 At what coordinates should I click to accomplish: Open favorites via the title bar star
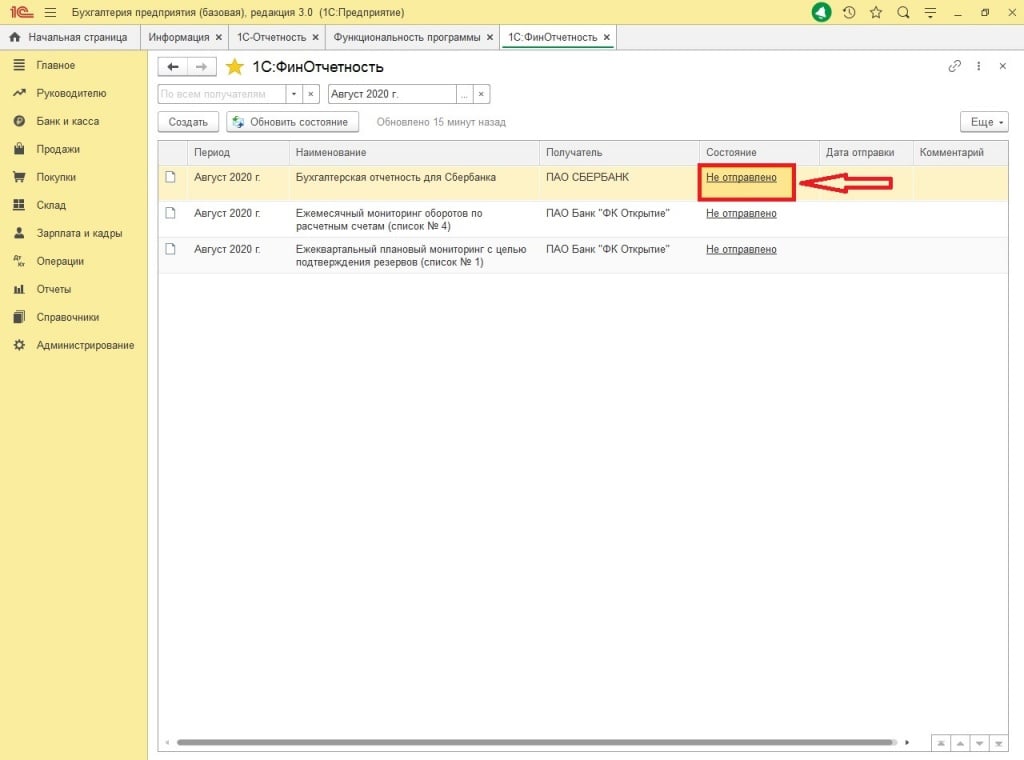pyautogui.click(x=876, y=12)
